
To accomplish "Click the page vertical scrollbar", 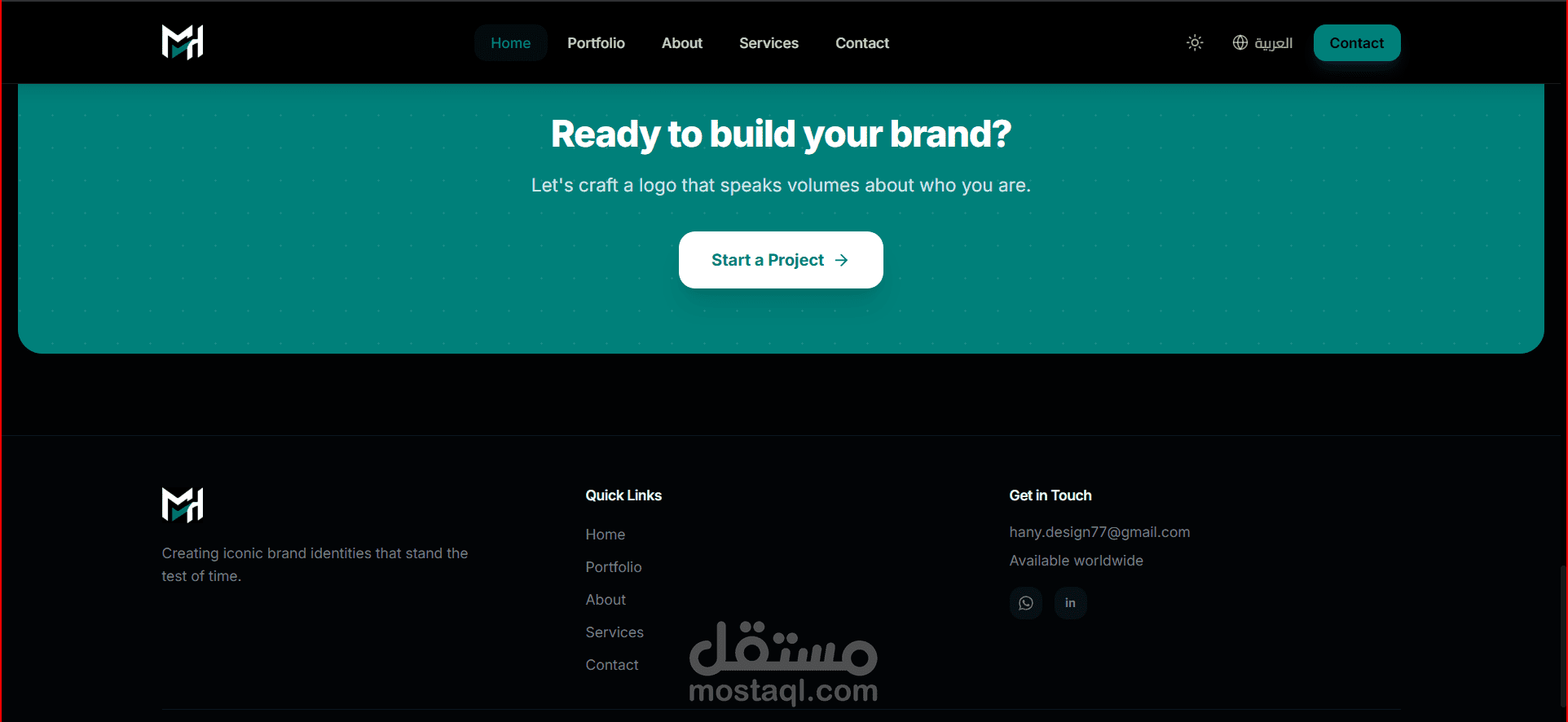I will 1563,636.
